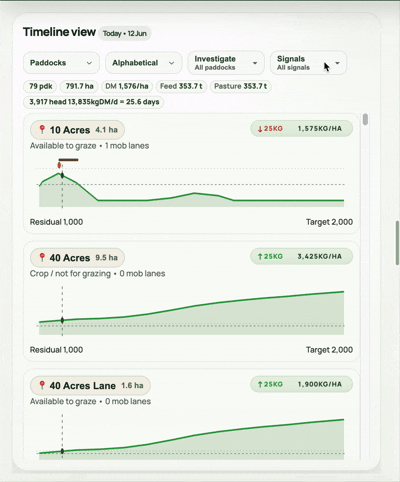This screenshot has height=482, width=400.
Task: Click Target 2,000 under 40 Acres chart
Action: pos(329,350)
